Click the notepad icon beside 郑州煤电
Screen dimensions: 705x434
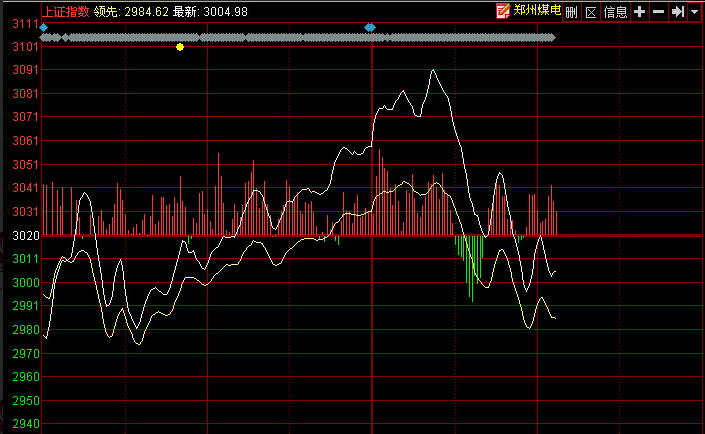(x=502, y=12)
